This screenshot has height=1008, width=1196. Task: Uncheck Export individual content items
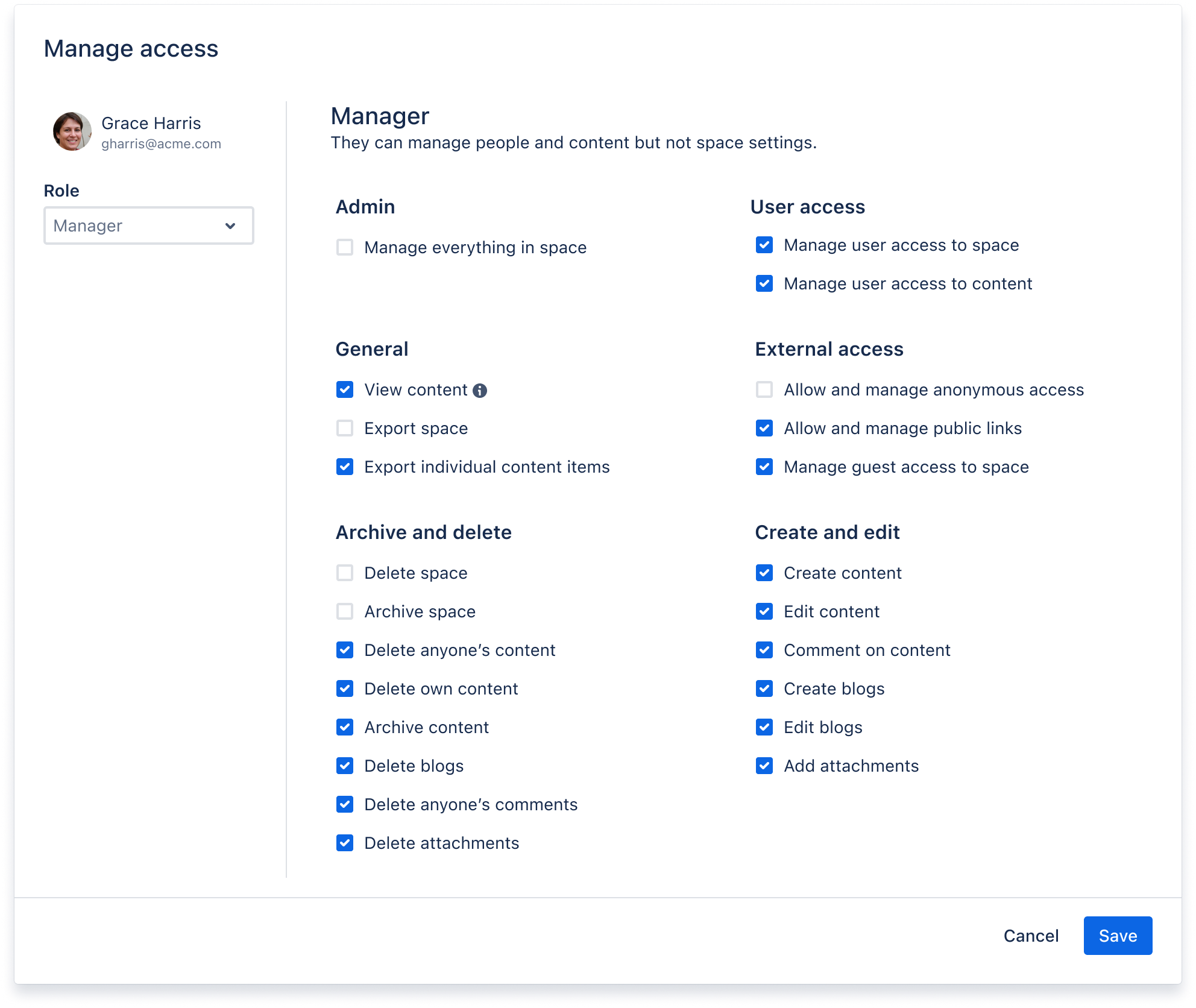[x=344, y=467]
